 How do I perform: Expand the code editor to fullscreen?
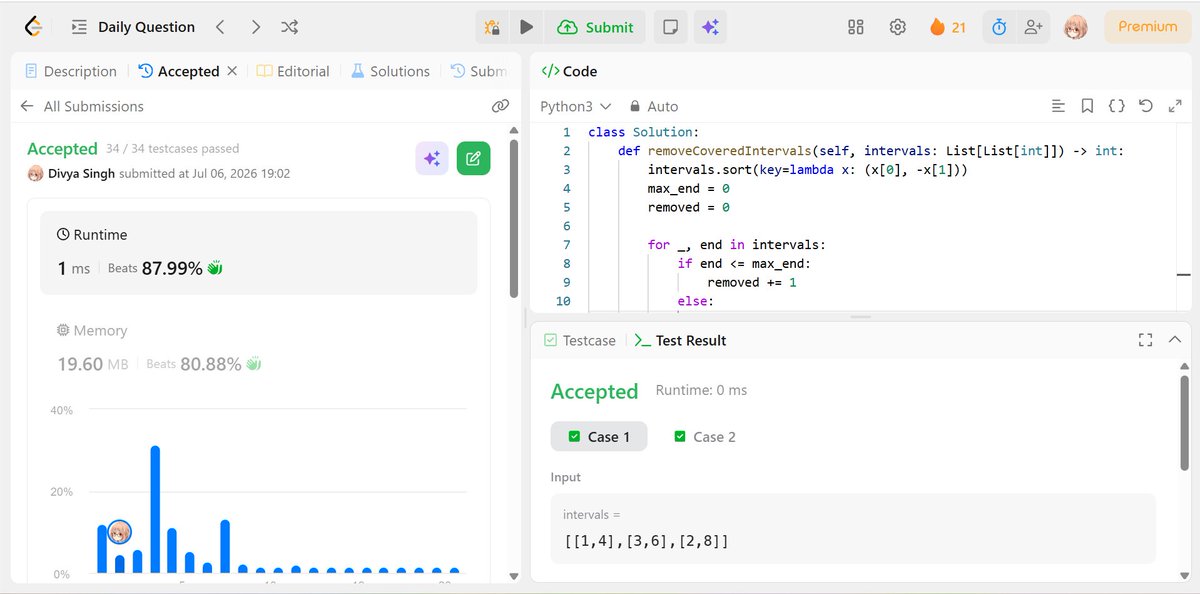click(x=1175, y=106)
